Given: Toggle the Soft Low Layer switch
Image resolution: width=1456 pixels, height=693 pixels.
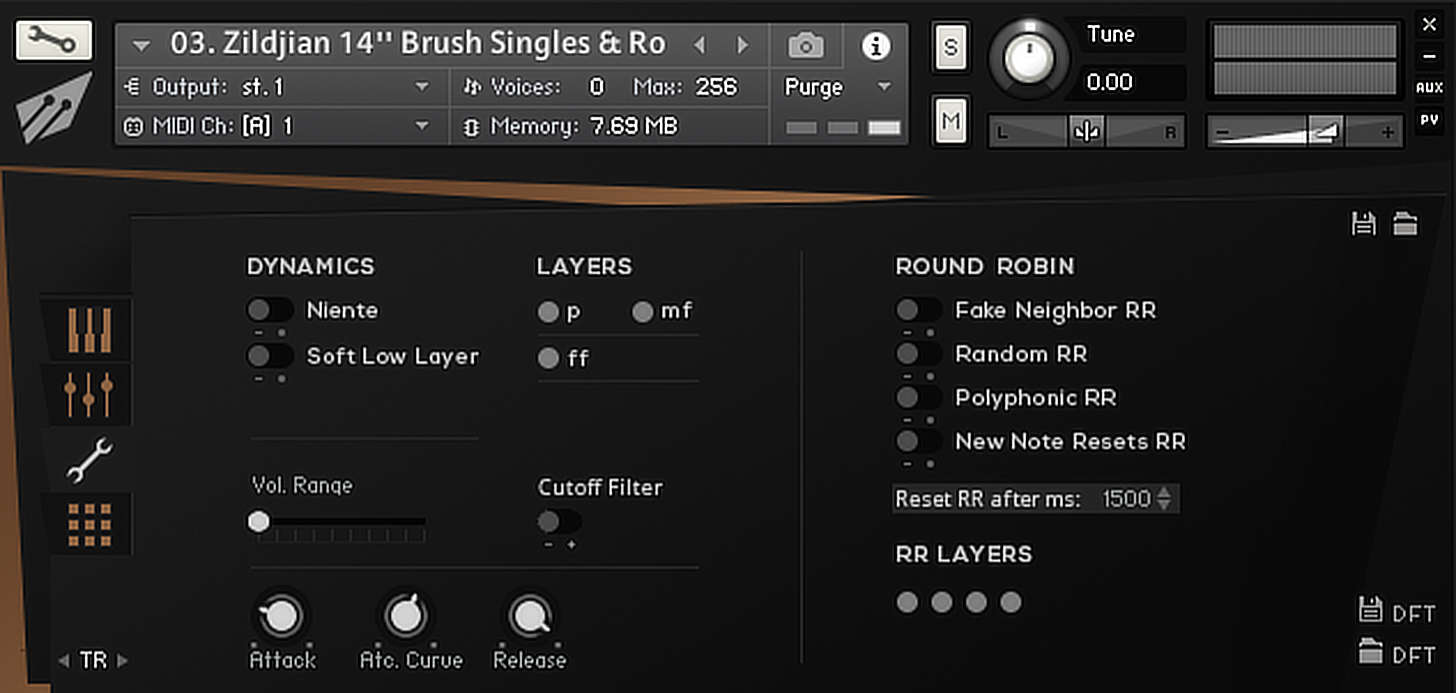Looking at the screenshot, I should 270,356.
